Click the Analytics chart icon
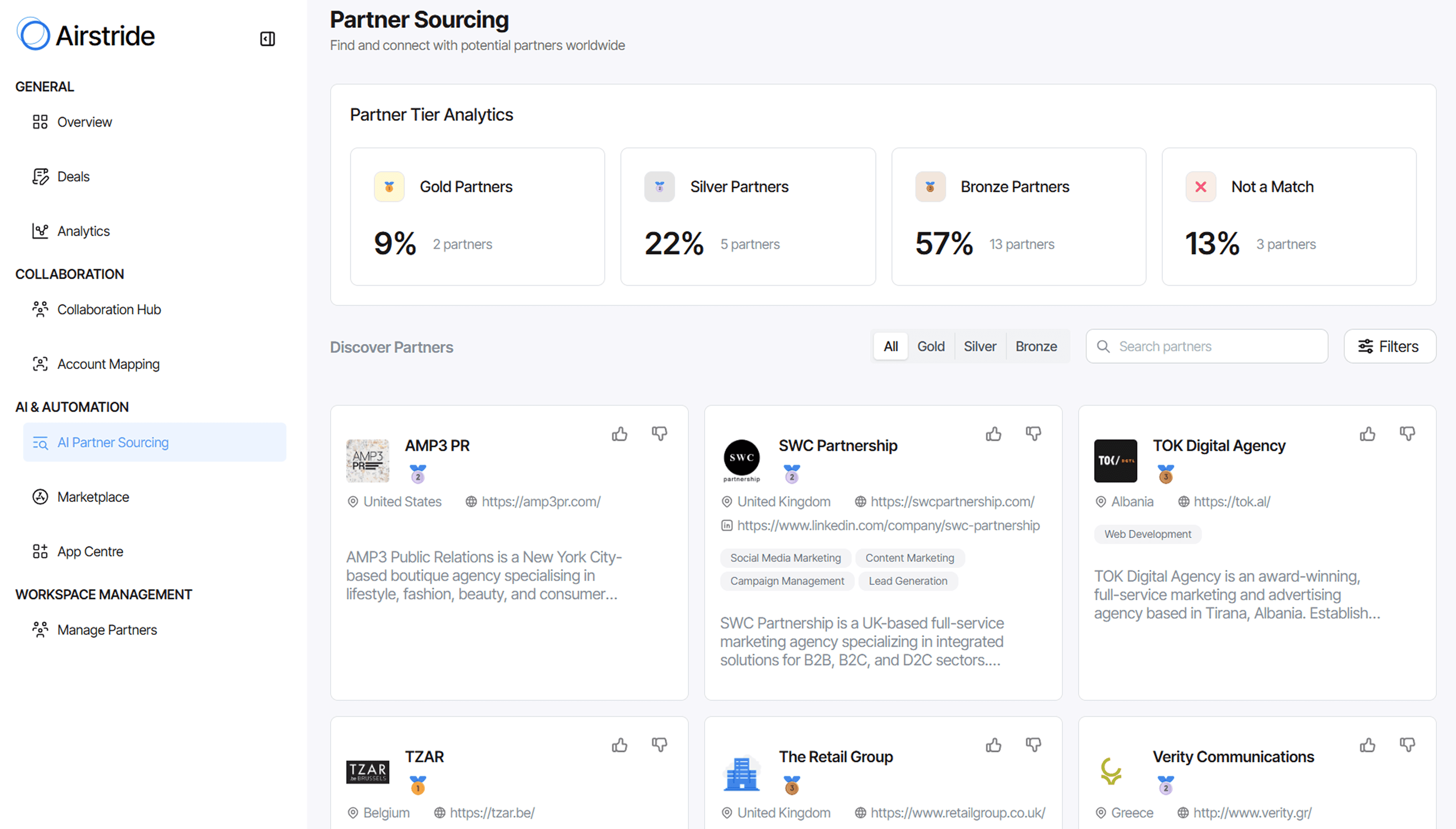The width and height of the screenshot is (1456, 829). 40,231
